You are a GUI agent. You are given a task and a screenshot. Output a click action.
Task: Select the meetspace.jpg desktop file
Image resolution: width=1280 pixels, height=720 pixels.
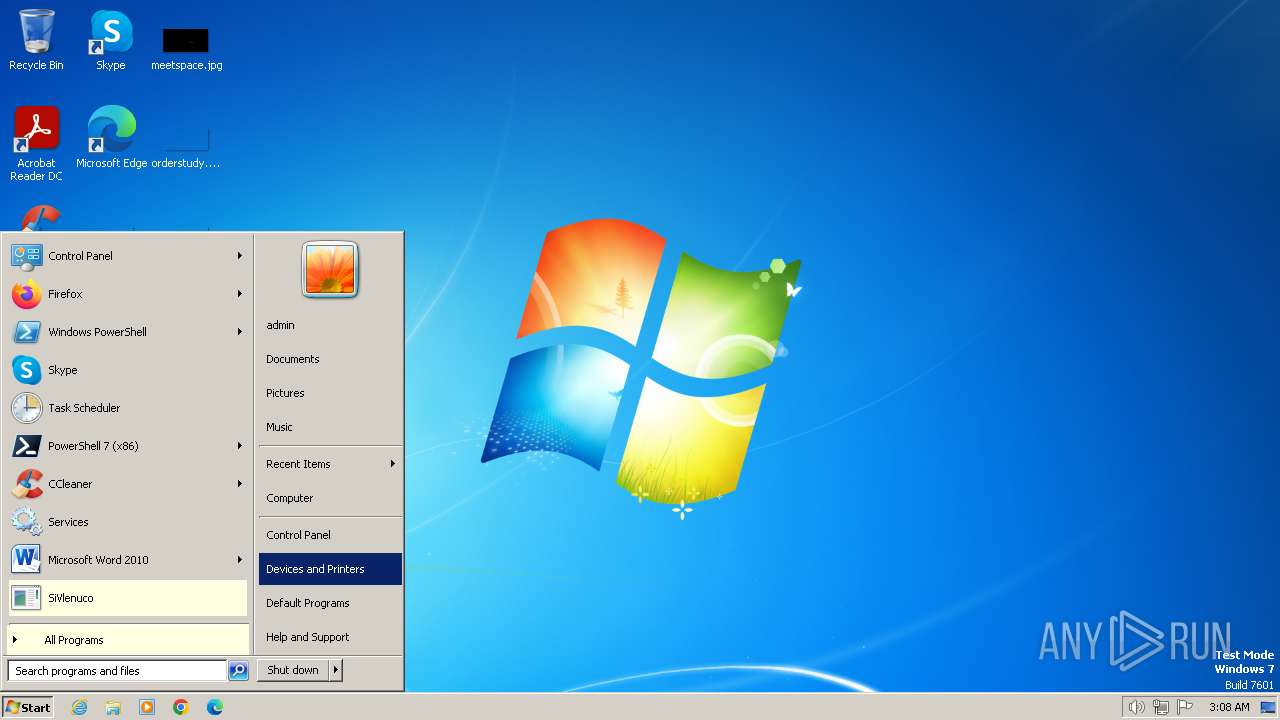tap(186, 48)
